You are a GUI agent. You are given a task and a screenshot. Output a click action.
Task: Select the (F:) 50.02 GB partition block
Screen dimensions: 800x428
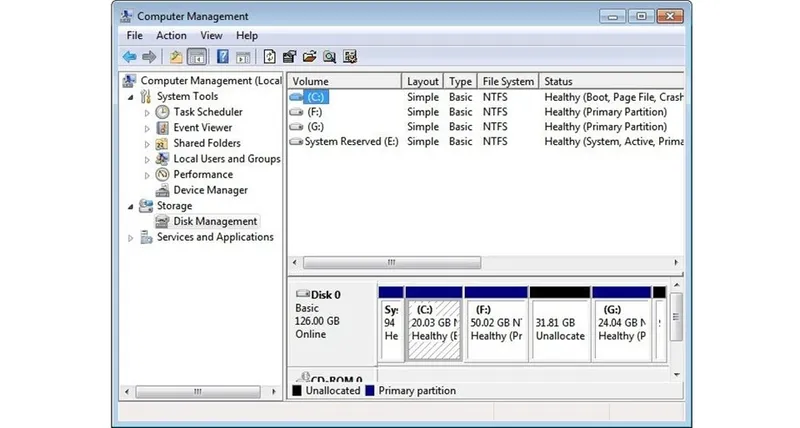tap(496, 323)
